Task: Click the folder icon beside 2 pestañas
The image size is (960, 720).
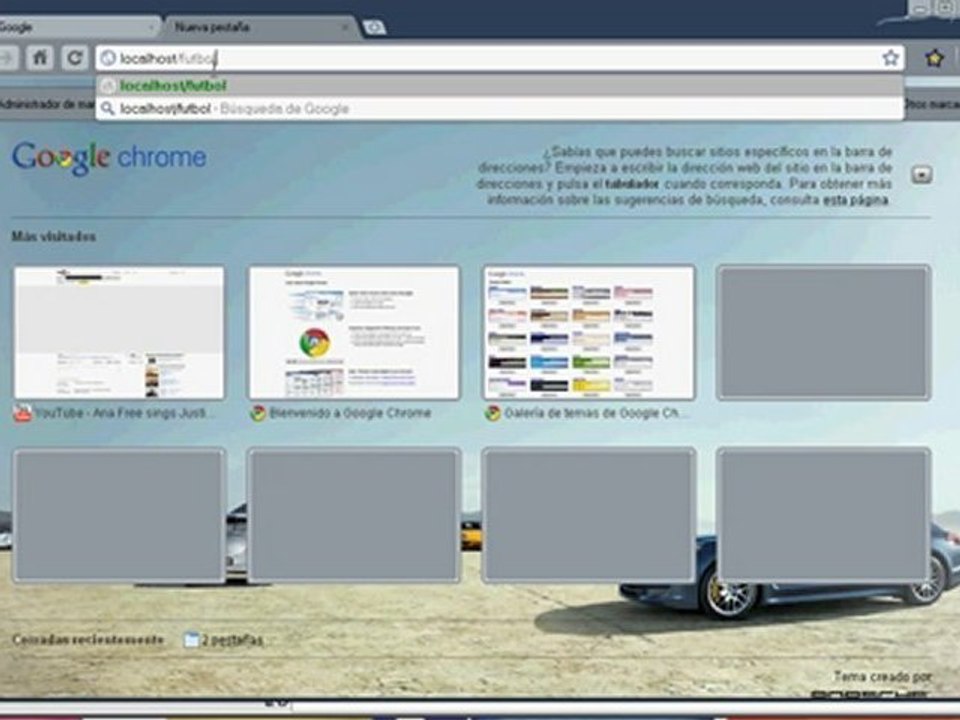Action: (192, 640)
